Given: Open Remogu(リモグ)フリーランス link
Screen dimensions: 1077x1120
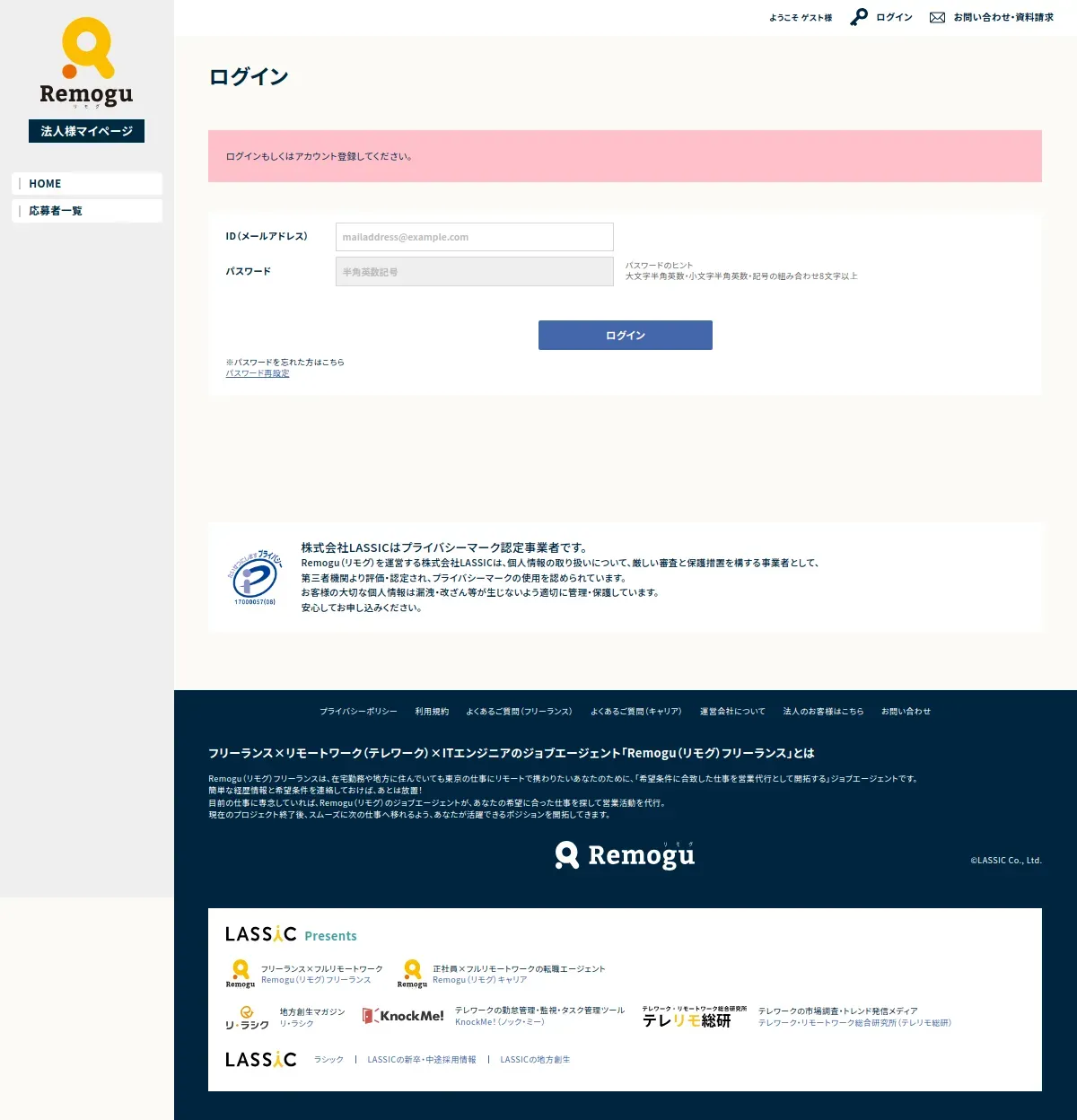Looking at the screenshot, I should click(x=316, y=980).
